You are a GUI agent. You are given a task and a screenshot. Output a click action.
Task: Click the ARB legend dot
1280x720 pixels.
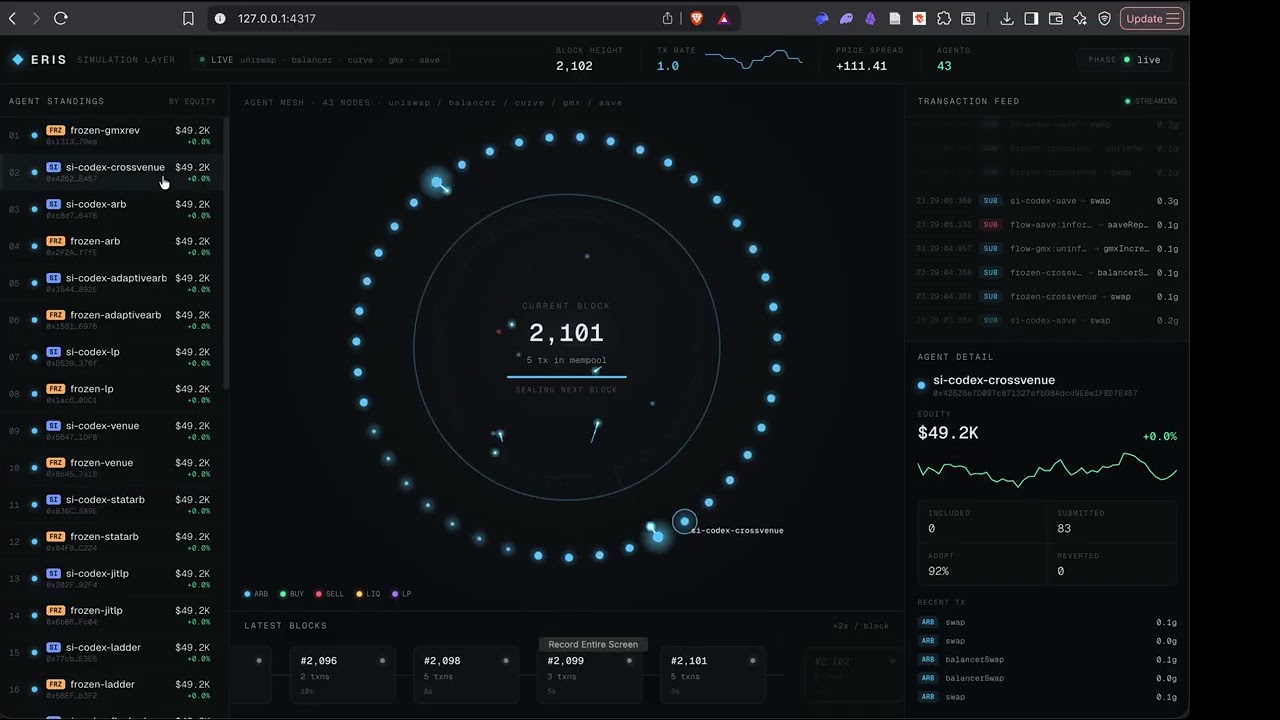(x=248, y=594)
